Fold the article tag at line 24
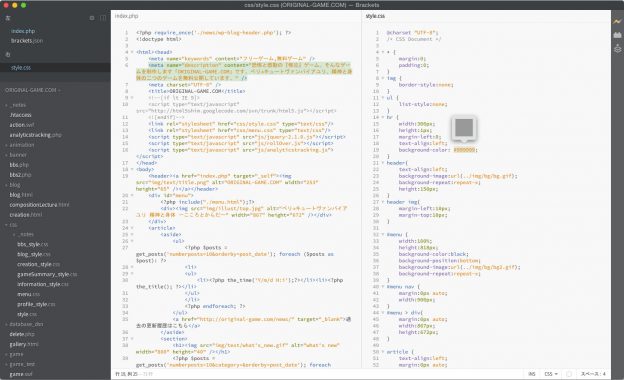 click(x=132, y=228)
